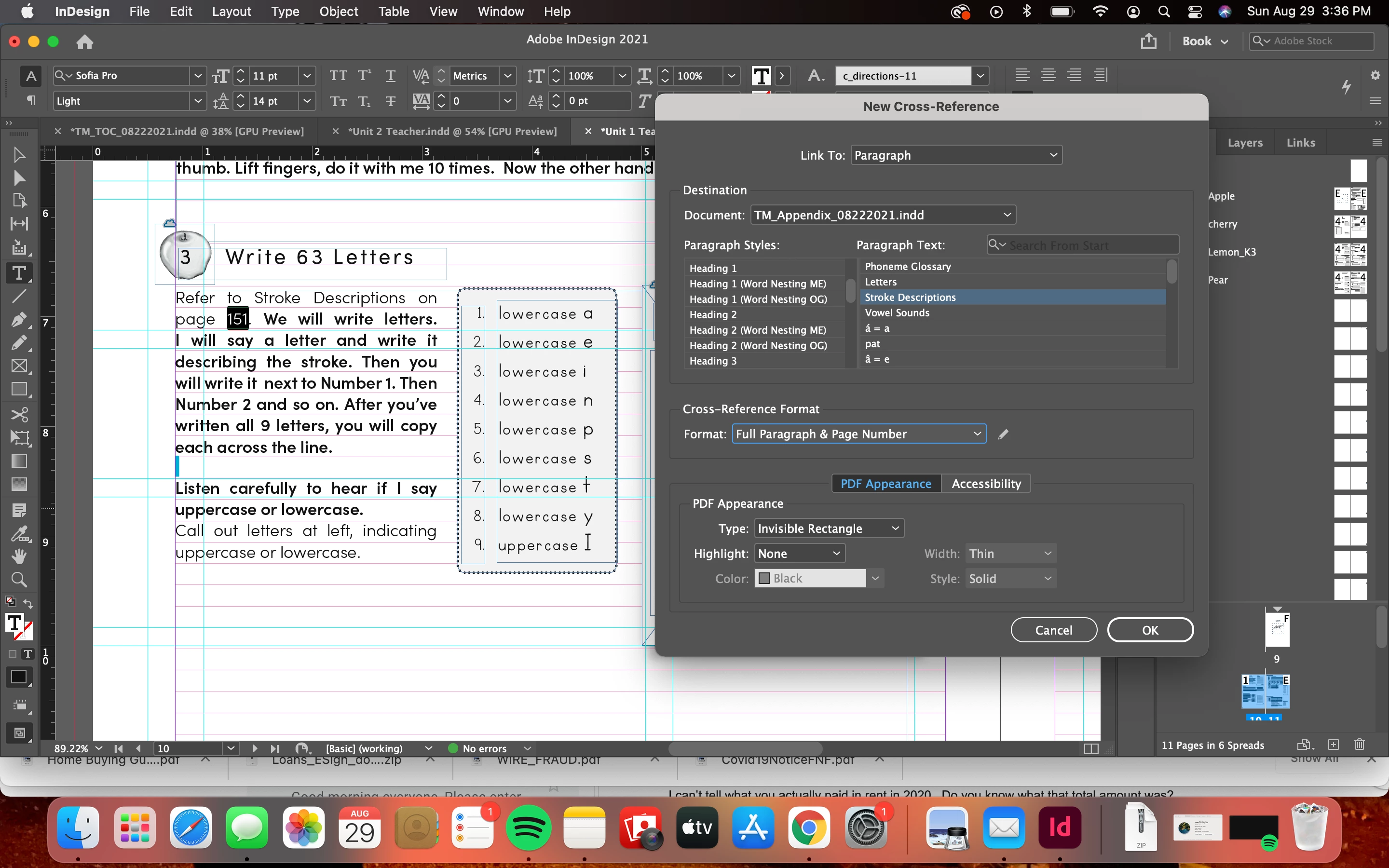Choose the Zoom tool
This screenshot has height=868, width=1389.
pos(19,579)
